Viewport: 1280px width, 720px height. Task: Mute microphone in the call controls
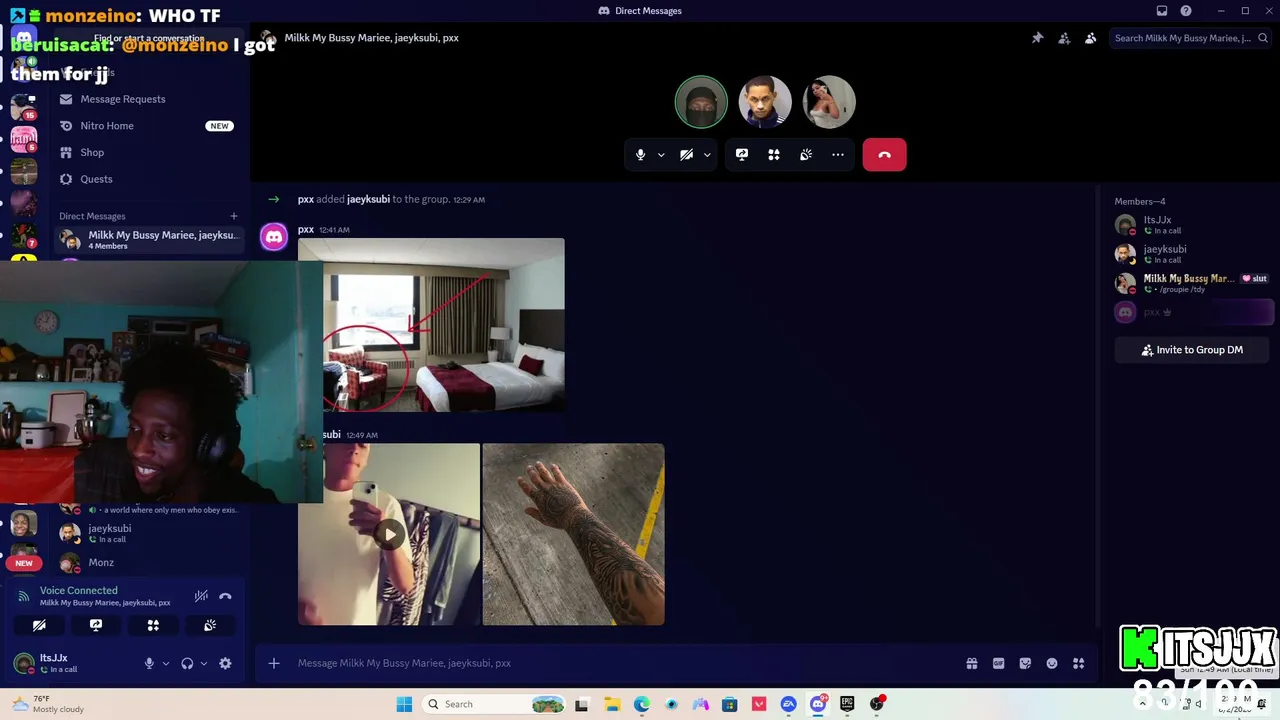[x=641, y=155]
